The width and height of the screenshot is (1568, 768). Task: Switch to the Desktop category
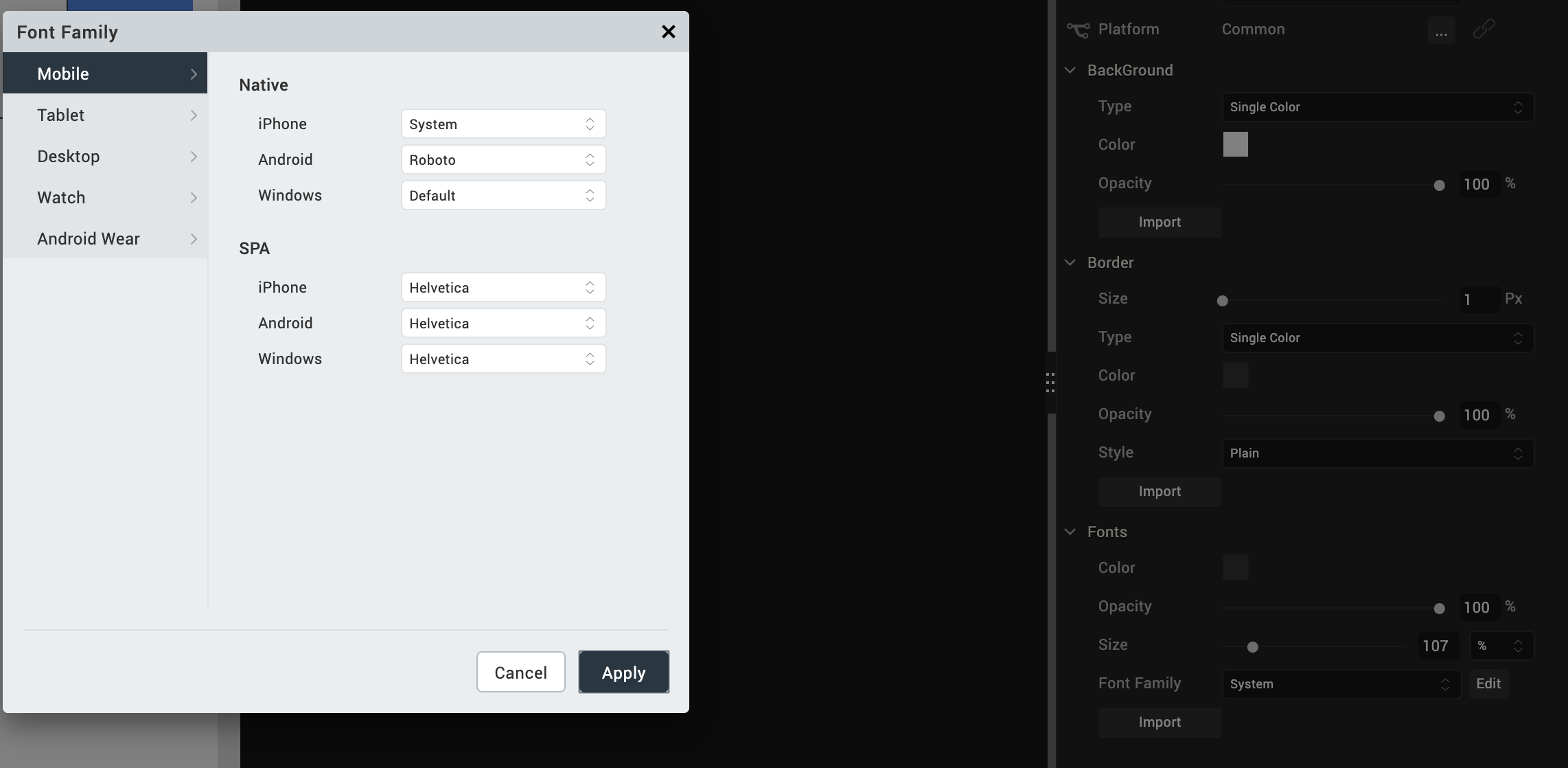click(x=105, y=157)
